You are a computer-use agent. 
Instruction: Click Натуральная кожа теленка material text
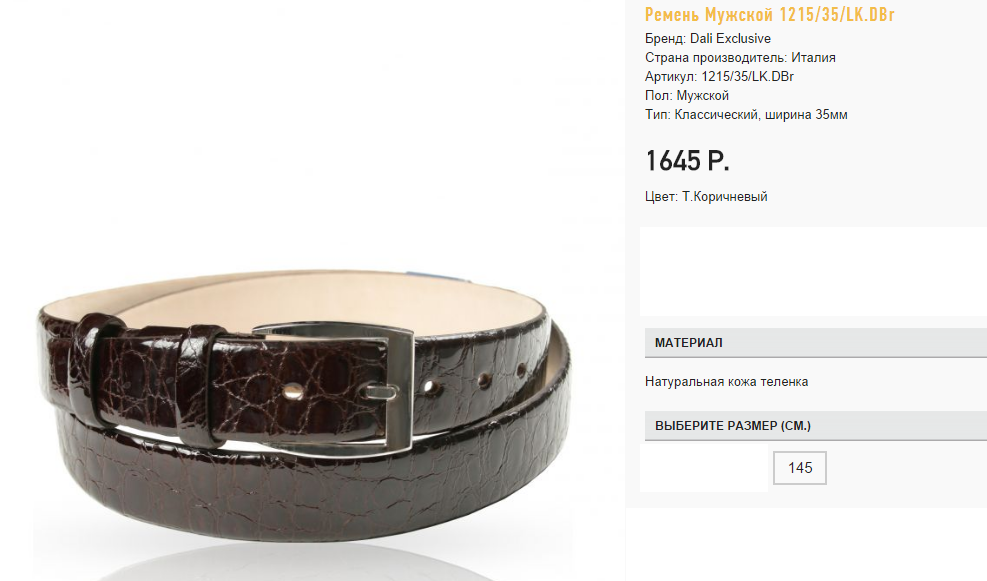[726, 381]
